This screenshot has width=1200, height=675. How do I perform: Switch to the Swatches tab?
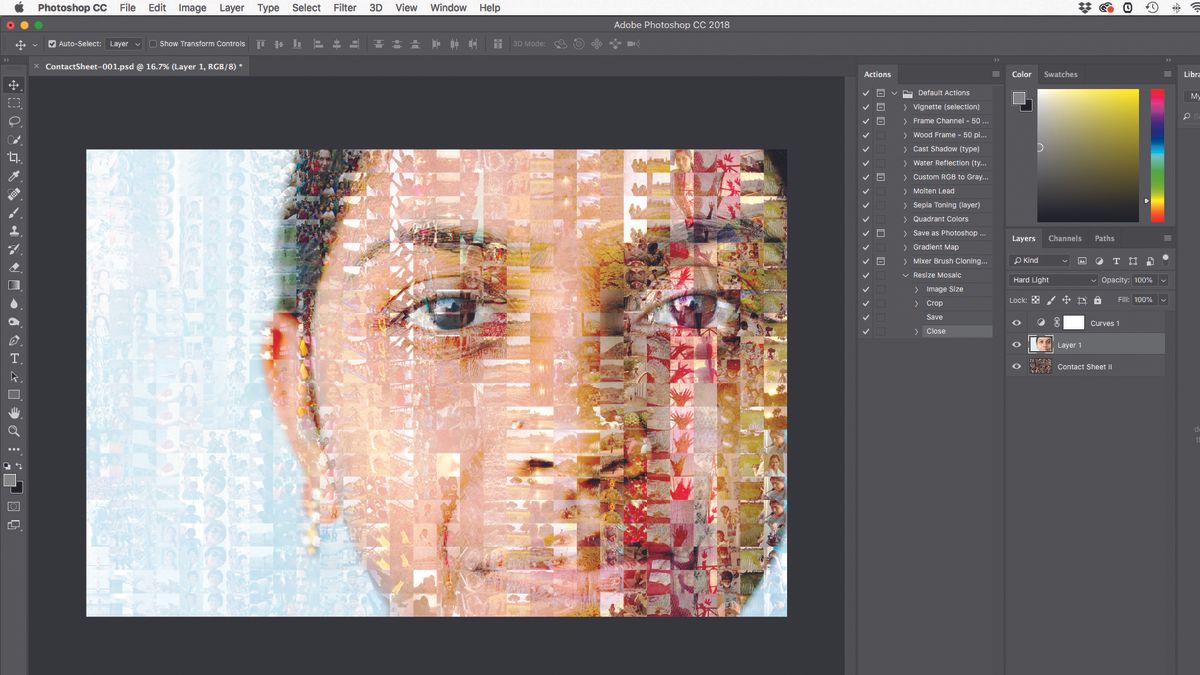click(x=1060, y=74)
